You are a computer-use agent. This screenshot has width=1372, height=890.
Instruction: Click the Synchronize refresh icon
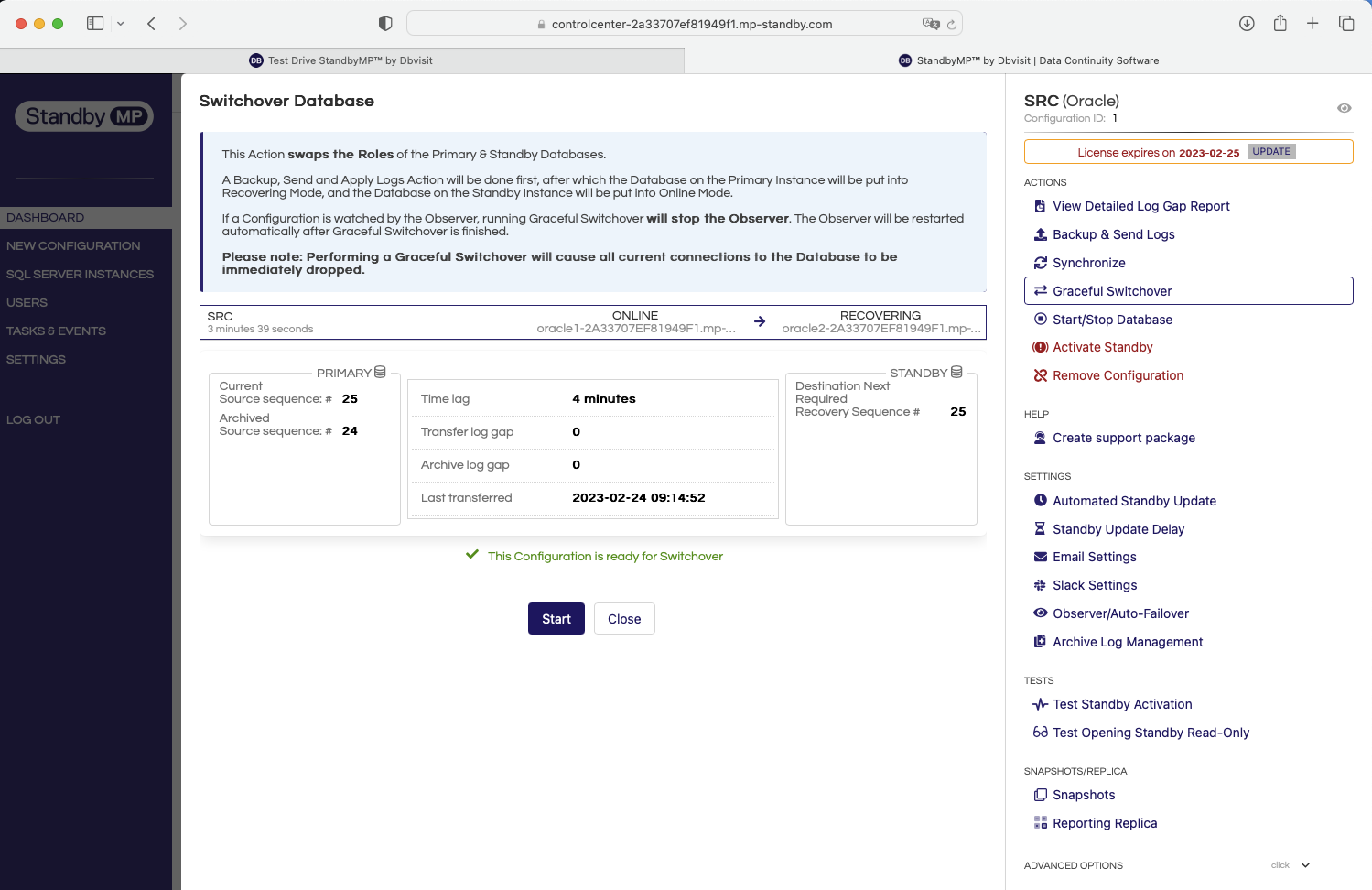(1040, 263)
